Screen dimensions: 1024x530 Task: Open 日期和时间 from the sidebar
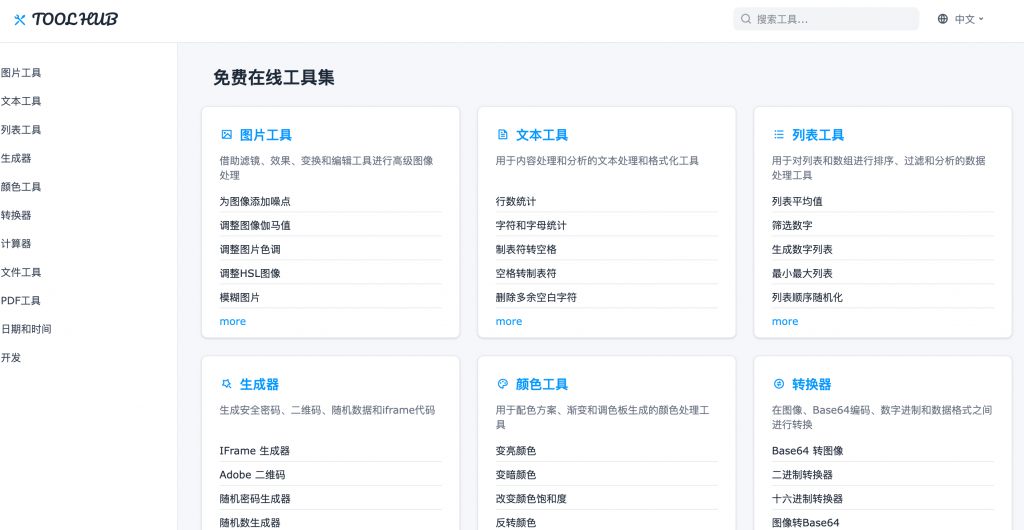[26, 329]
